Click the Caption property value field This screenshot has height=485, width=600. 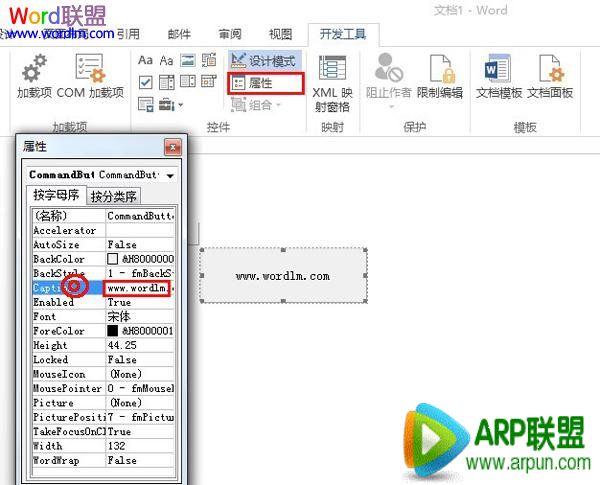click(138, 288)
